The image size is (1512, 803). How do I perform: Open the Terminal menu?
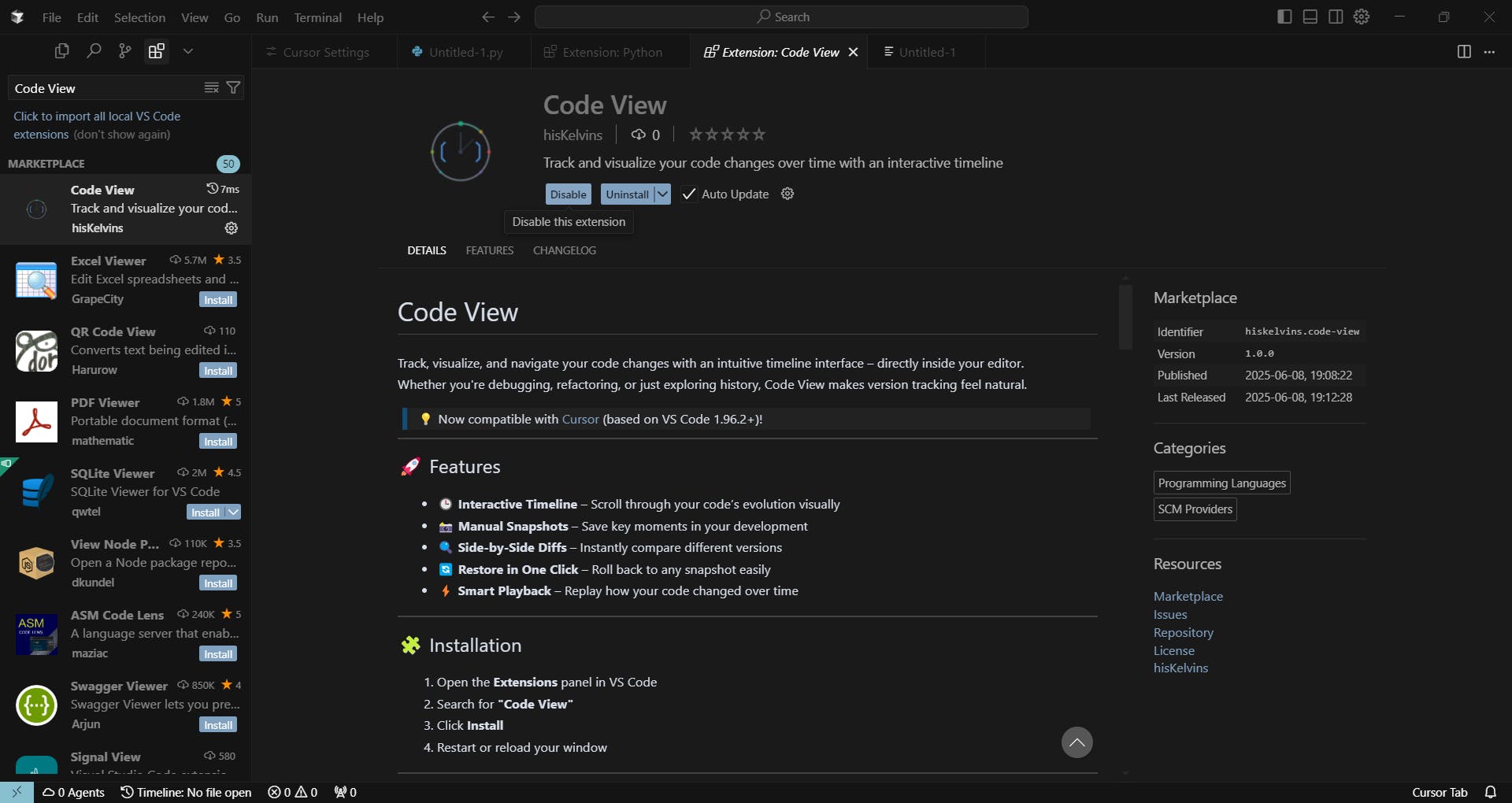[317, 17]
